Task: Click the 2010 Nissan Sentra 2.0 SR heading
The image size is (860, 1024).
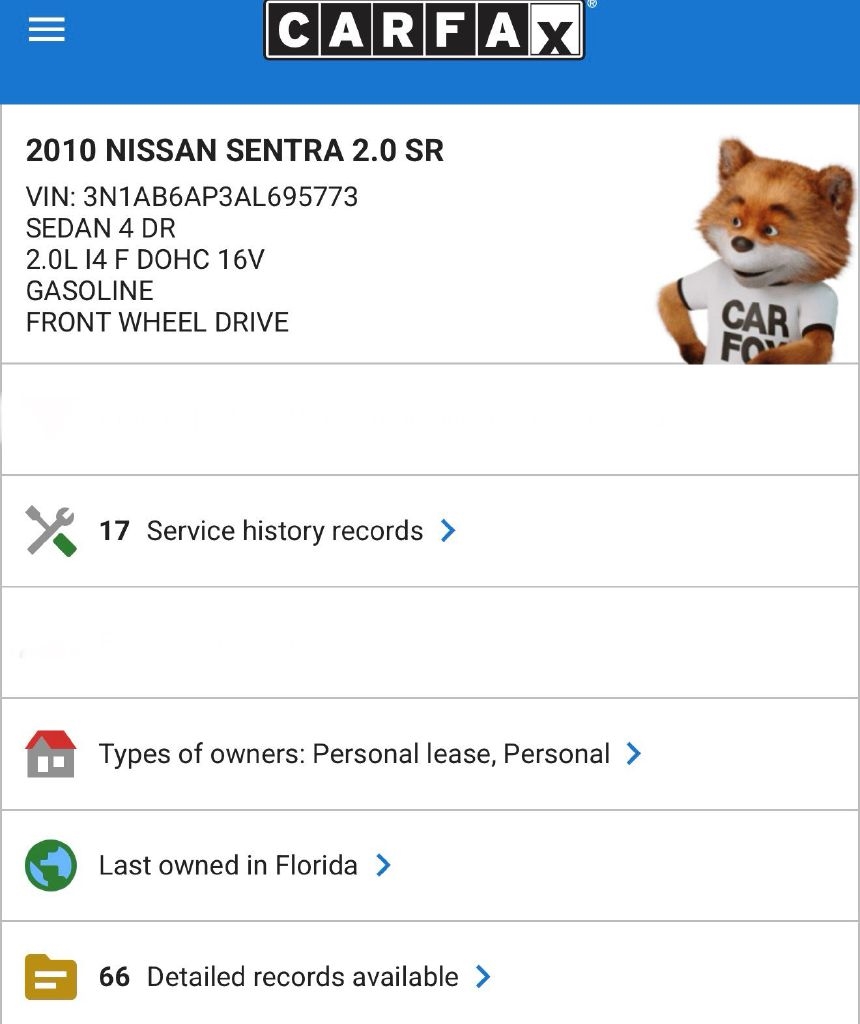Action: 235,151
